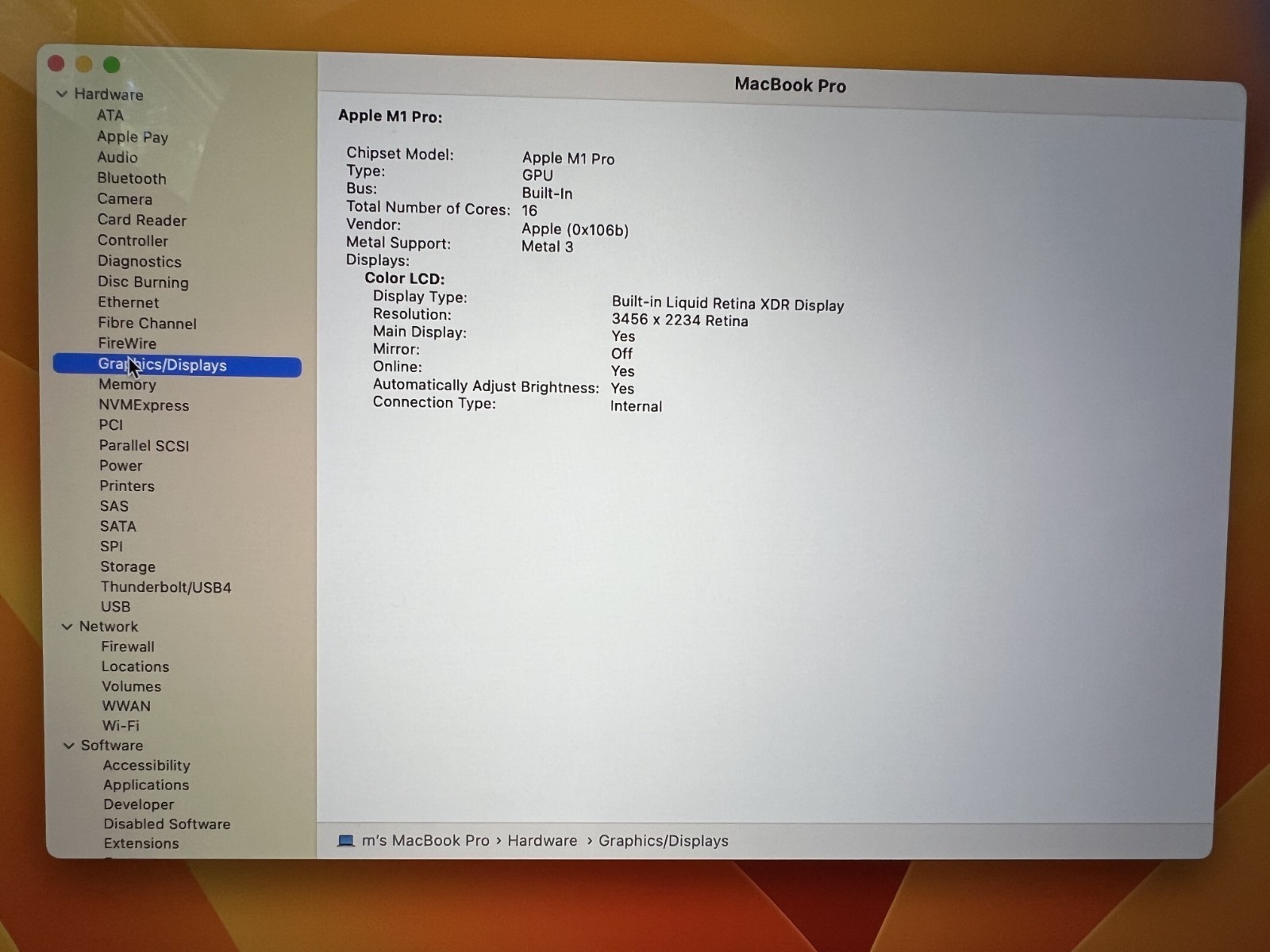This screenshot has width=1270, height=952.
Task: Select Volumes under Network
Action: 132,687
